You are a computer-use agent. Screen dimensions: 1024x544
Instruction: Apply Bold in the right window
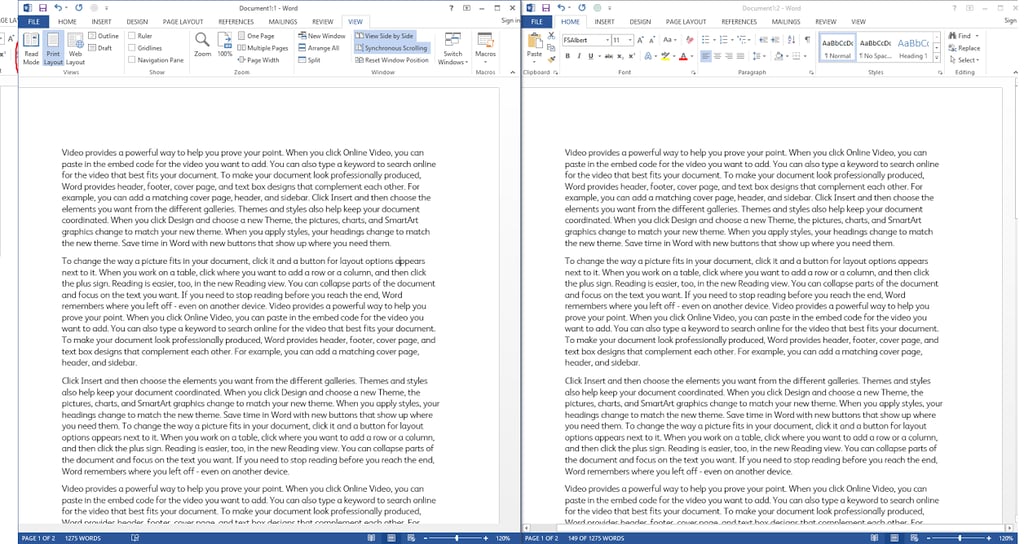tap(568, 57)
